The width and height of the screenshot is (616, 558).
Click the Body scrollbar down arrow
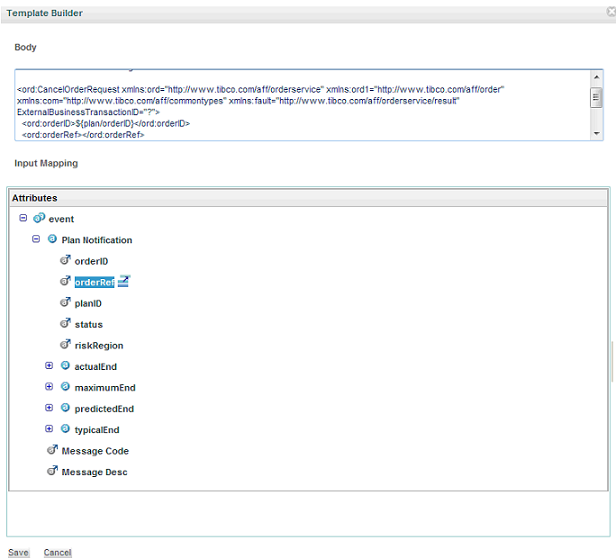pyautogui.click(x=597, y=134)
